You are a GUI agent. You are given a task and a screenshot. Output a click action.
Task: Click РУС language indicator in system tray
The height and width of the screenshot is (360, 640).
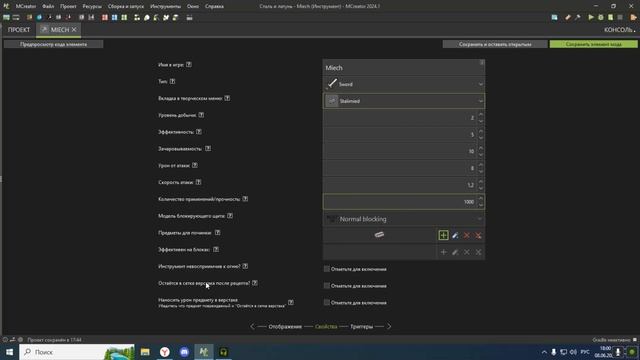pyautogui.click(x=585, y=352)
